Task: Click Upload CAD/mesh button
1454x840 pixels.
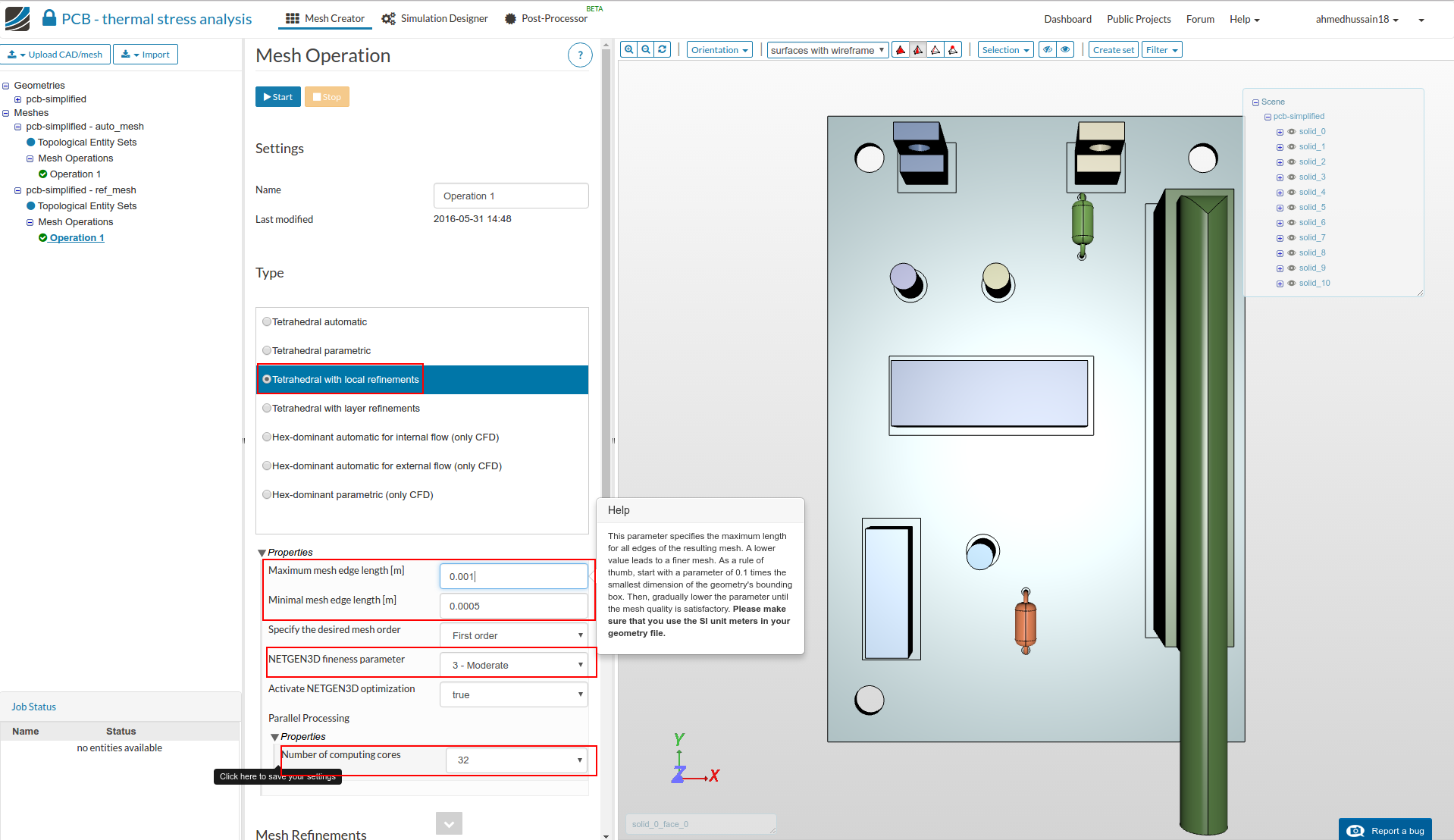Action: point(55,55)
